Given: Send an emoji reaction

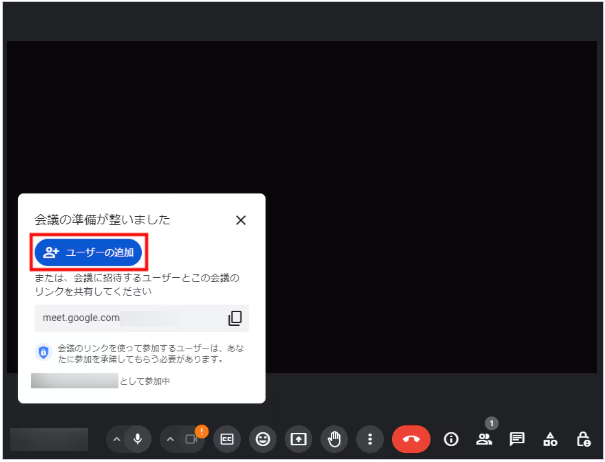Looking at the screenshot, I should 262,439.
